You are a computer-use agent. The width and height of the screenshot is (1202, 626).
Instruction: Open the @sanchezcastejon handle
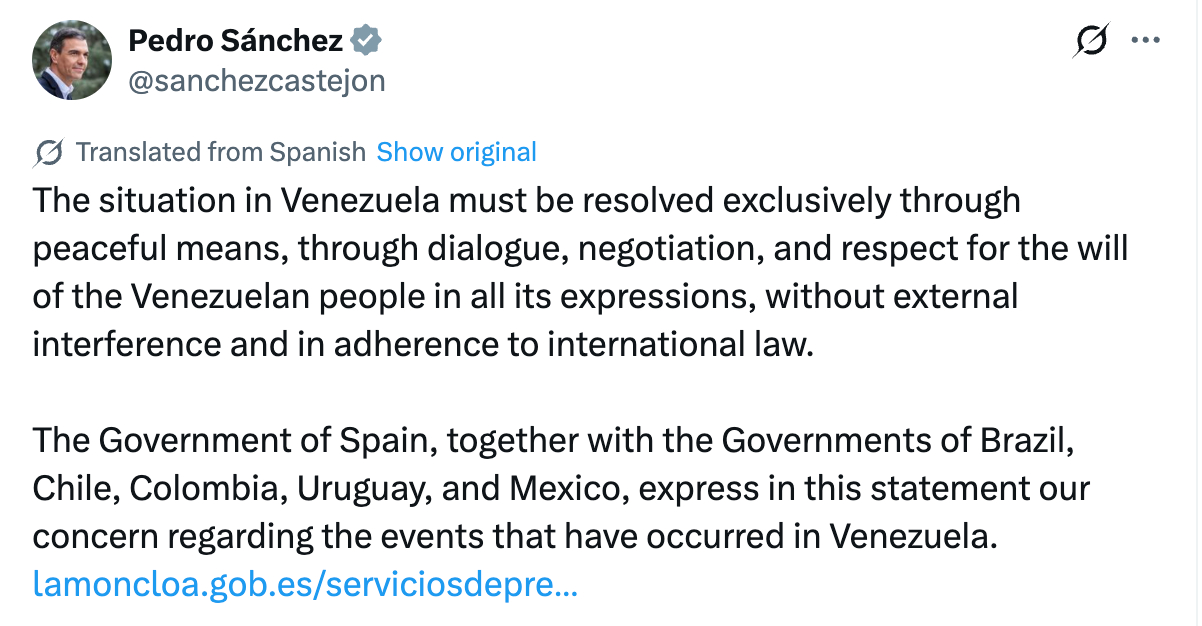(256, 80)
